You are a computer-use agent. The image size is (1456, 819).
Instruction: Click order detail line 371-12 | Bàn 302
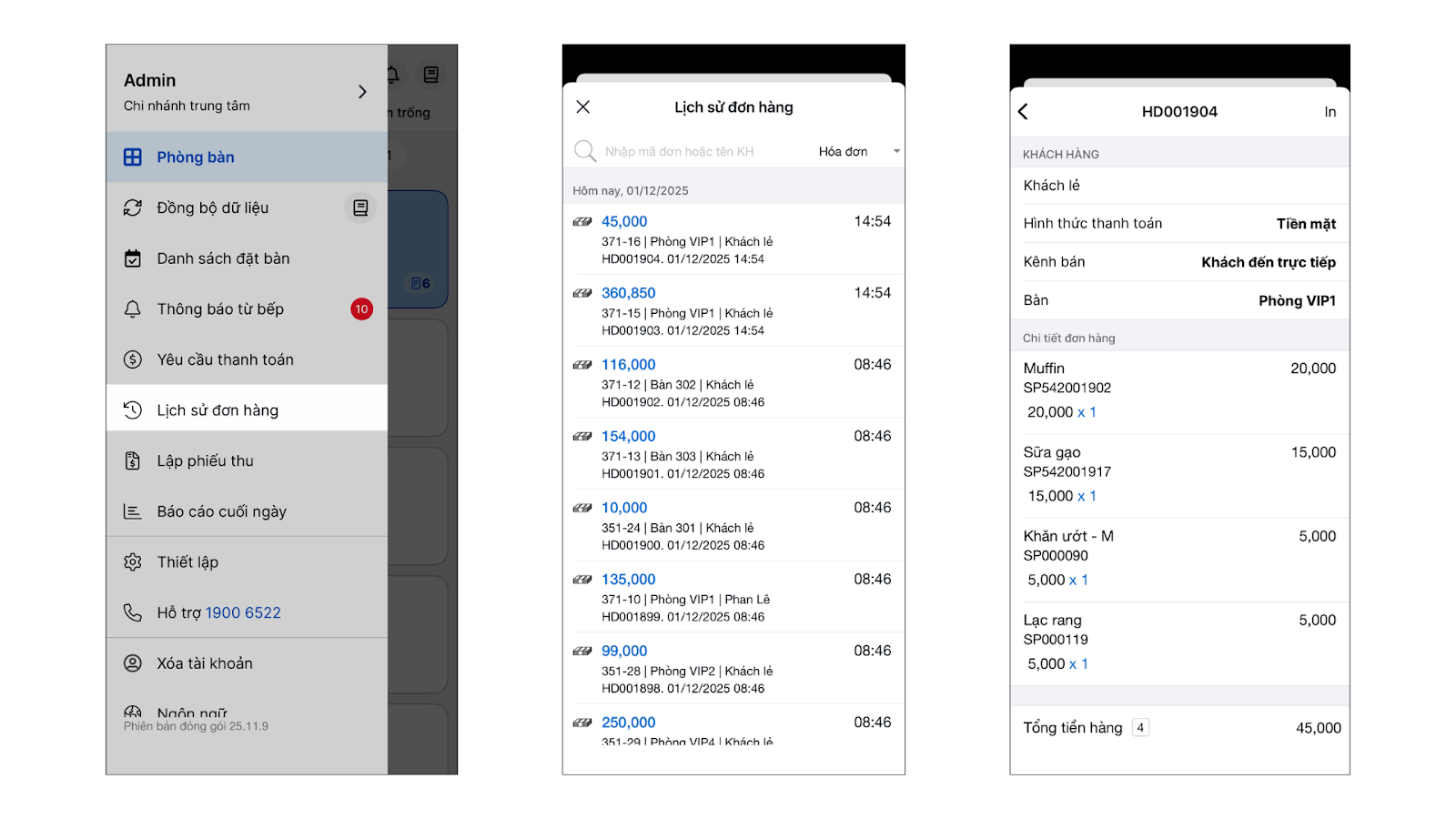[x=677, y=385]
